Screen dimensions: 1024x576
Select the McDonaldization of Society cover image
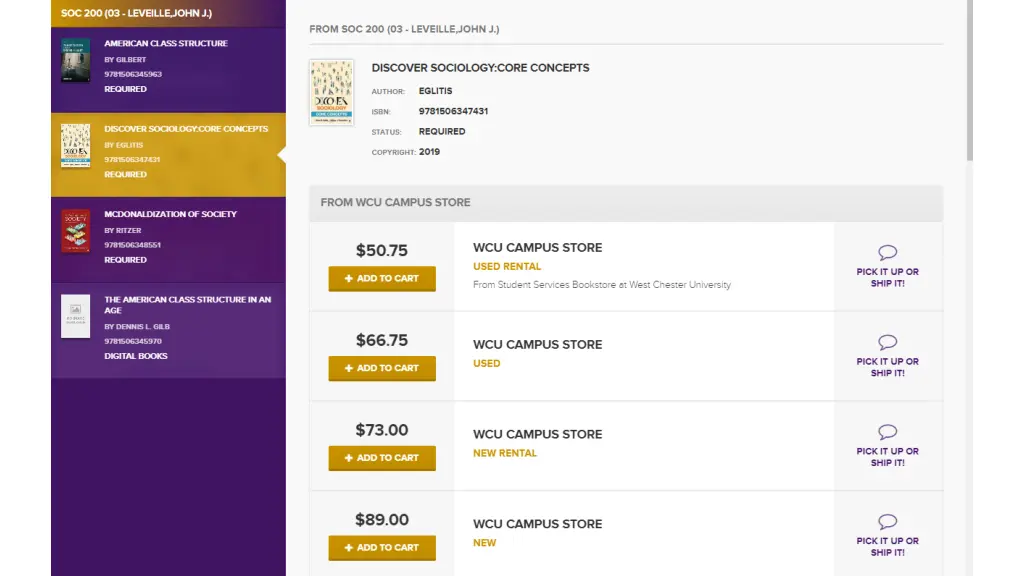[x=75, y=231]
